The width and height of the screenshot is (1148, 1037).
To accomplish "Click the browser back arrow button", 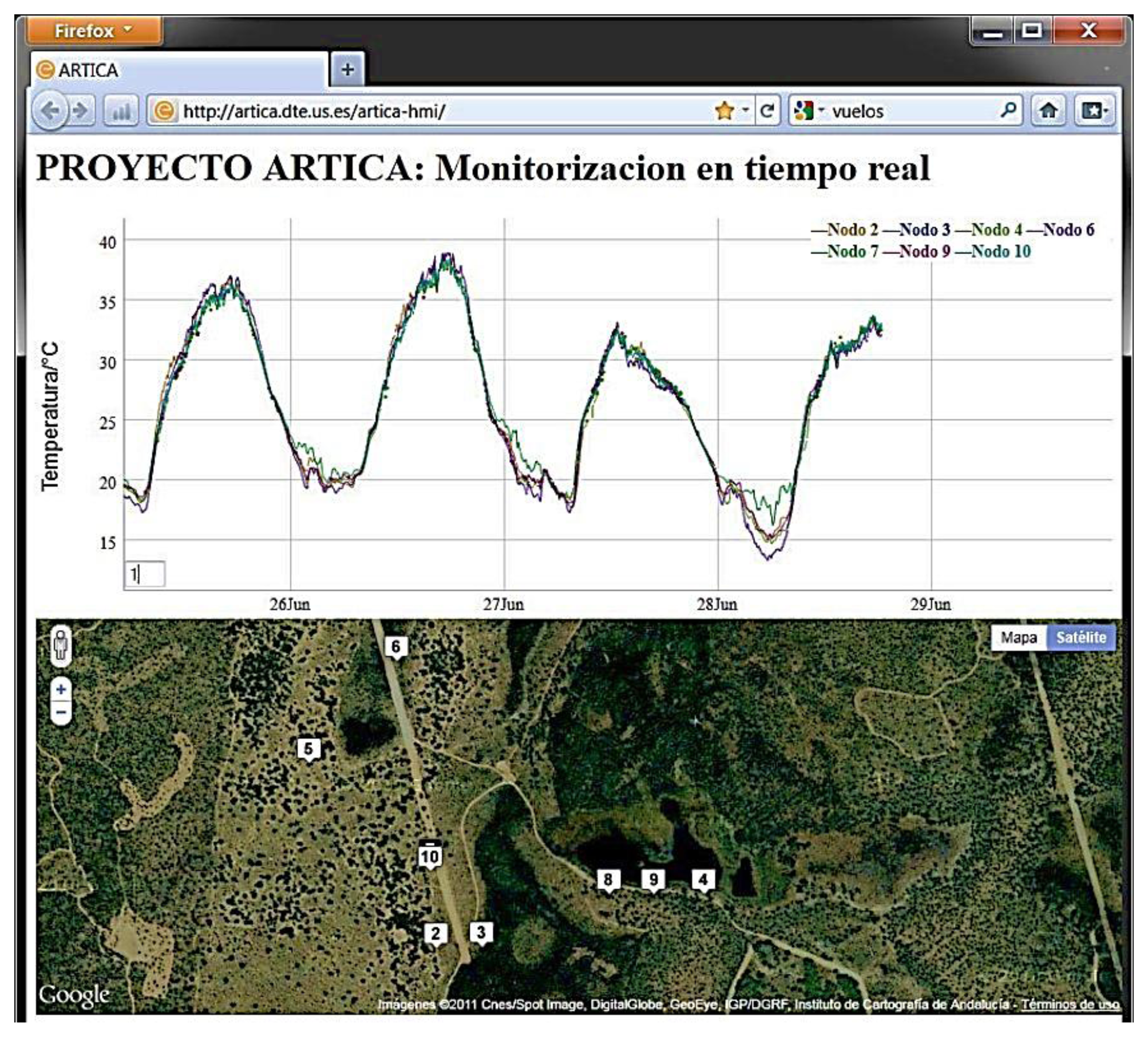I will pyautogui.click(x=50, y=110).
